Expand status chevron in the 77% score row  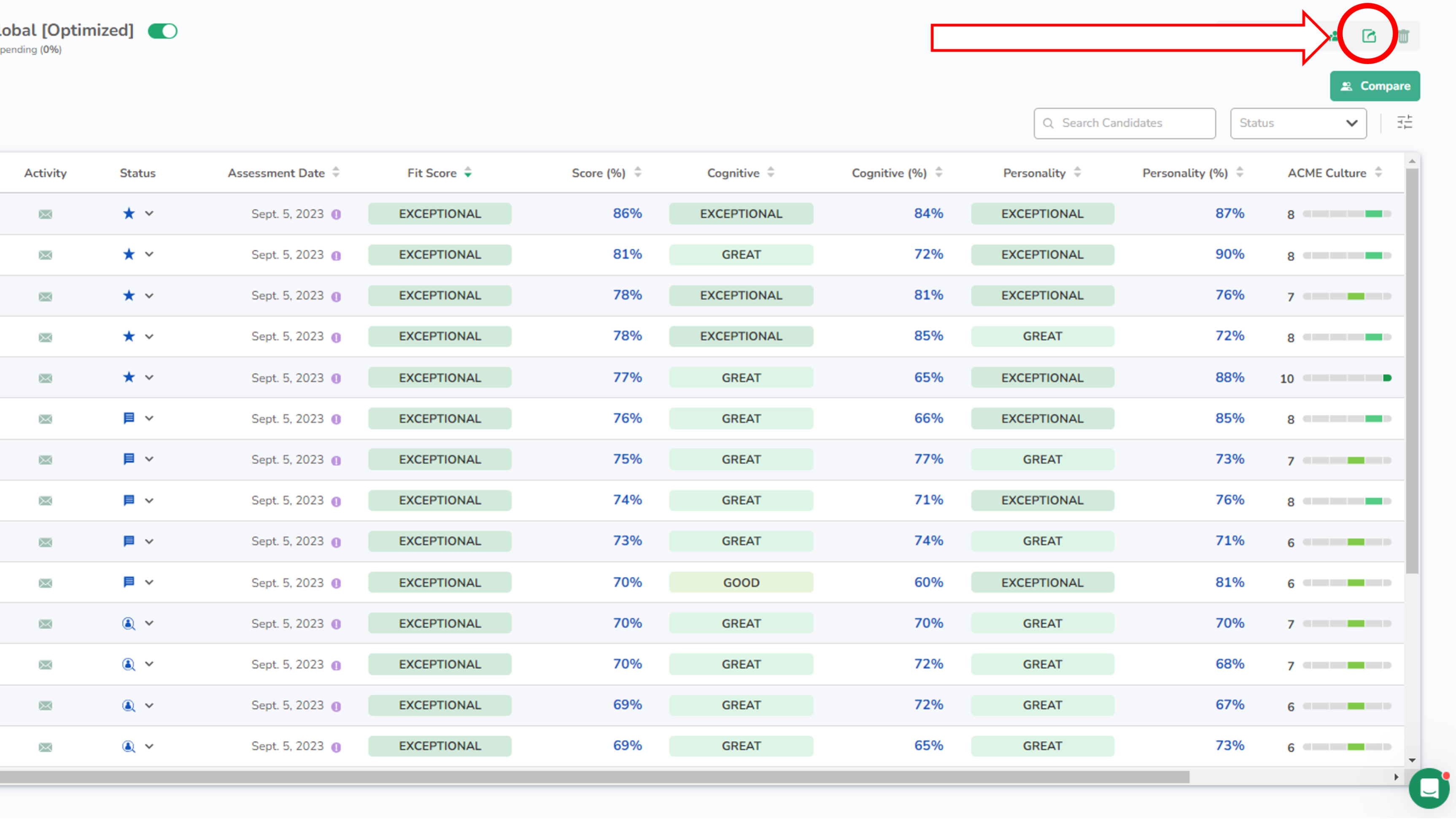[149, 377]
